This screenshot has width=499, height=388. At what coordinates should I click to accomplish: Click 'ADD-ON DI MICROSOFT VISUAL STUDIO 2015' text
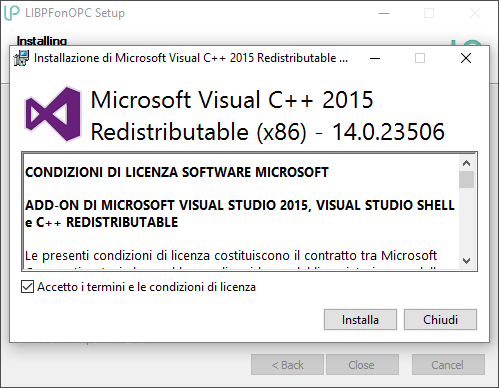tap(168, 205)
